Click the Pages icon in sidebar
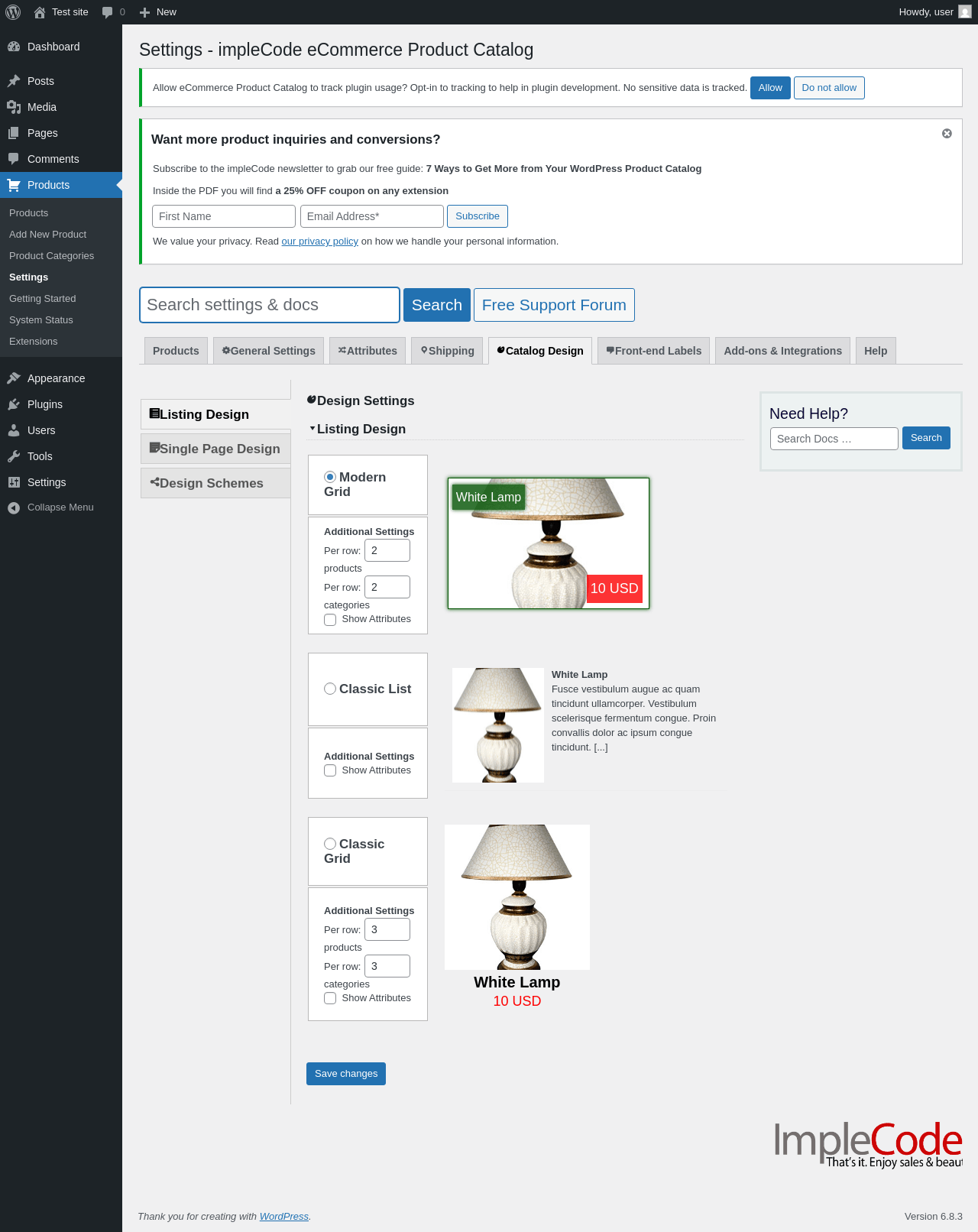The width and height of the screenshot is (978, 1232). point(14,133)
